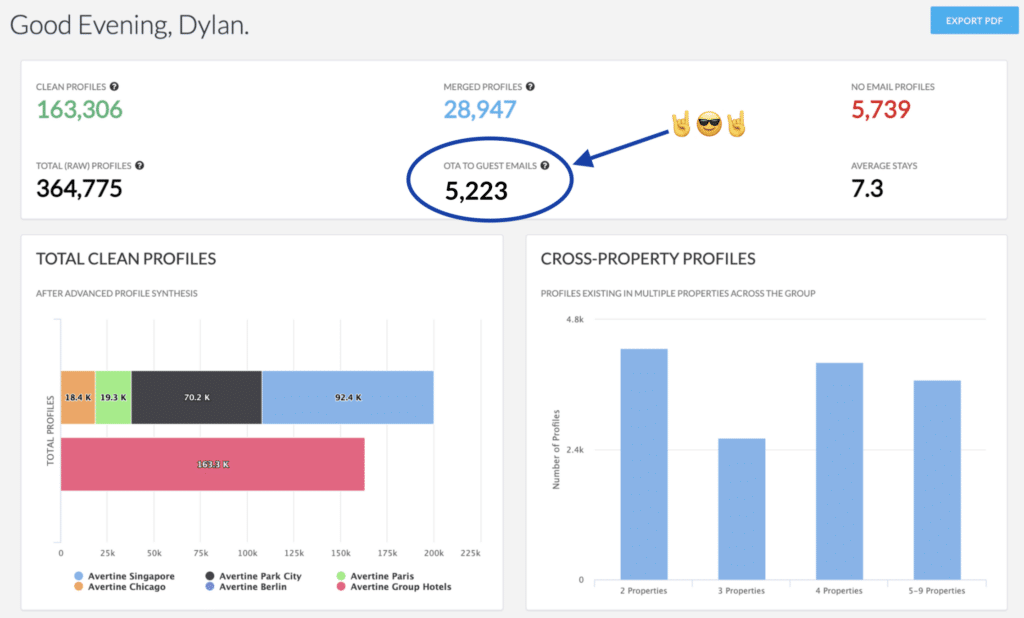Click the Avertine Chicago orange legend dot
Viewport: 1024px width, 618px height.
[x=79, y=587]
